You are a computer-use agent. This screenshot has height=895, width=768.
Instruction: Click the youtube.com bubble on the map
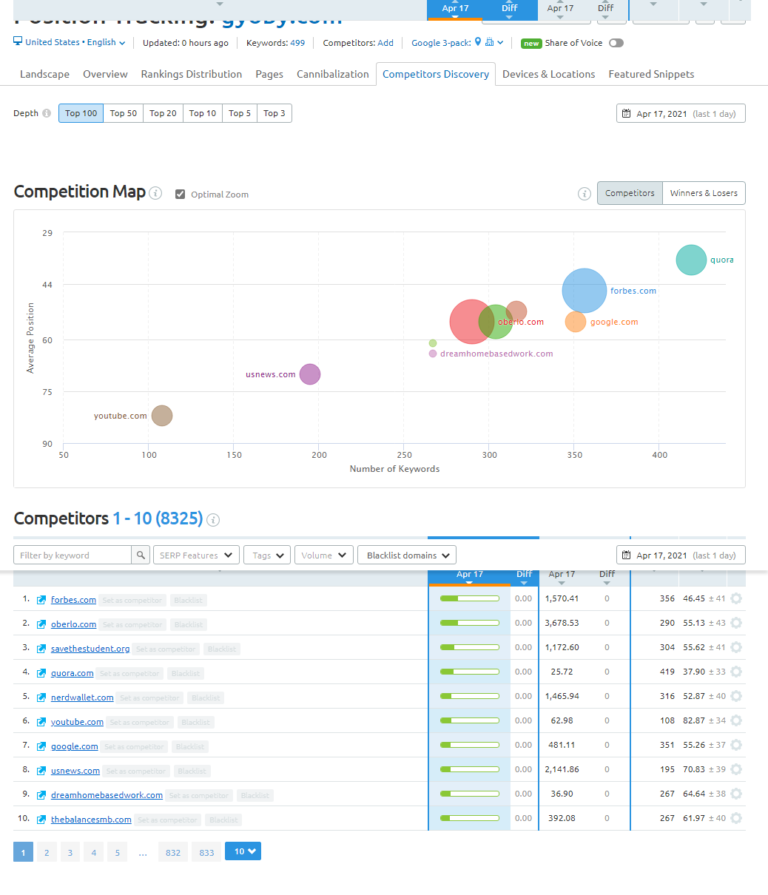(x=162, y=416)
